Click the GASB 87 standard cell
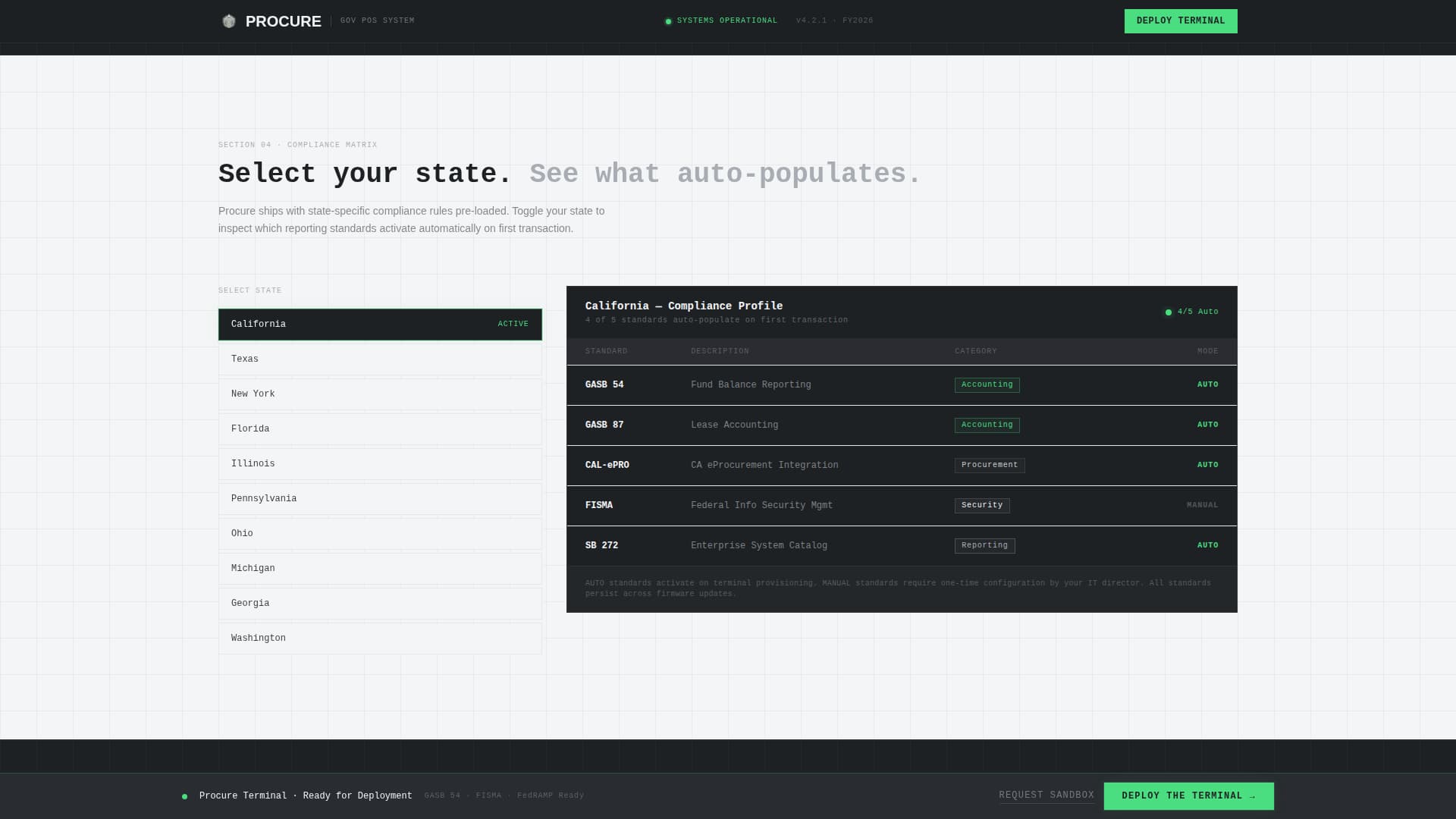The image size is (1456, 819). tap(604, 425)
